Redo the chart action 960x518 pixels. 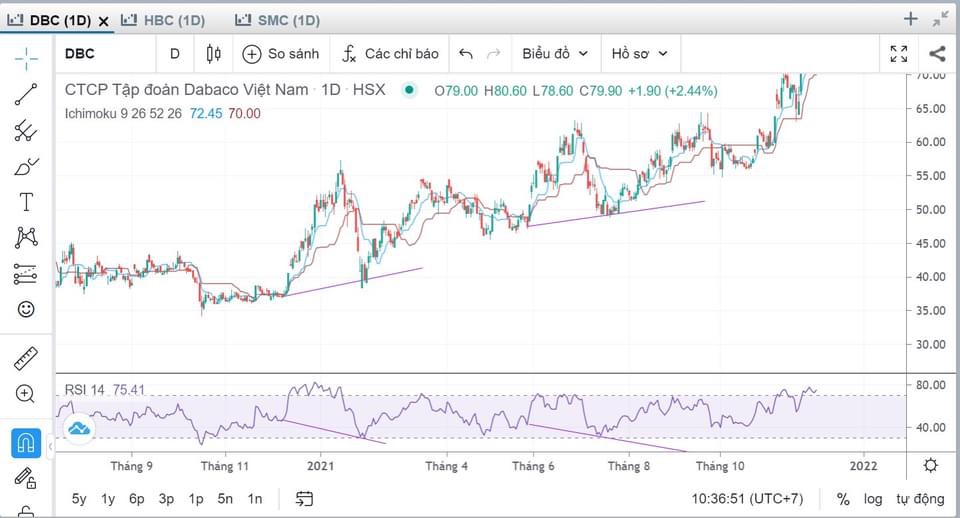point(493,54)
